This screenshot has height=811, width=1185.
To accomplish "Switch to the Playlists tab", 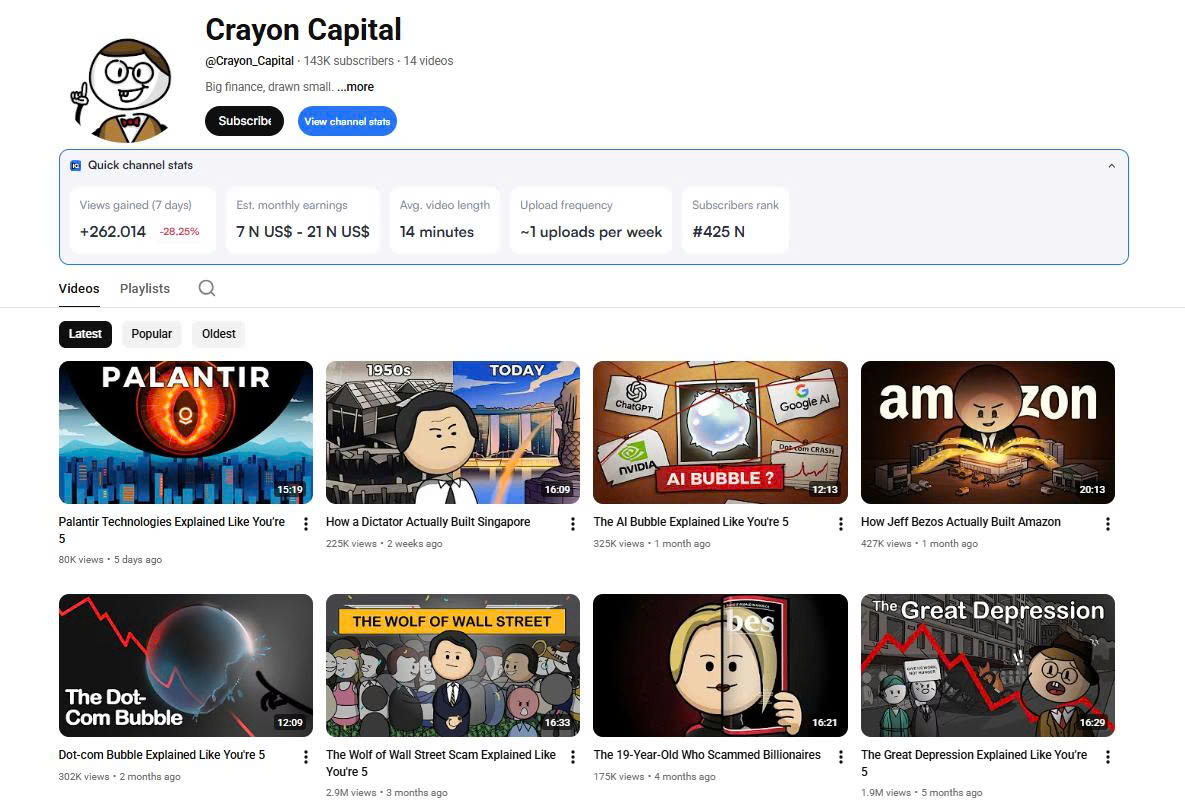I will pos(145,289).
